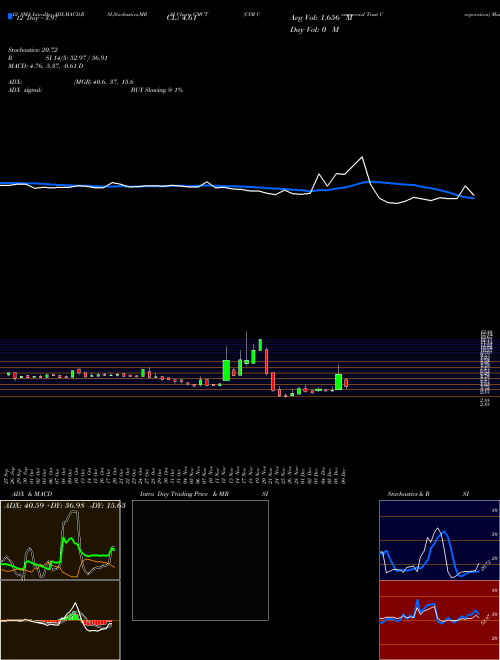Click the blue 12-day SMA legend square

(x=10, y=16)
